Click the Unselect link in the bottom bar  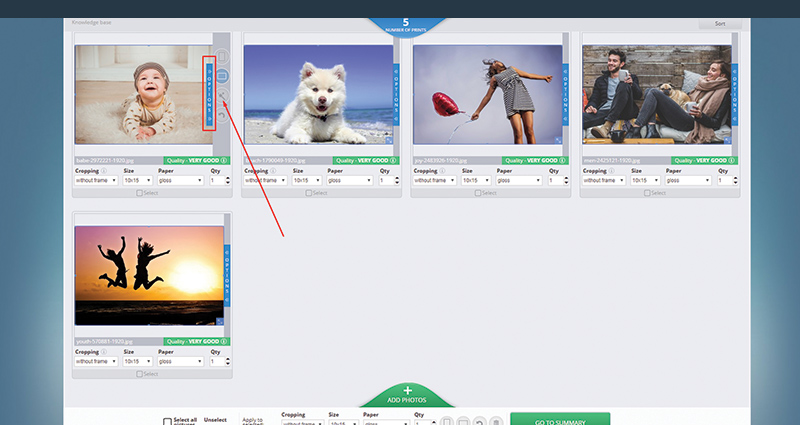click(215, 420)
